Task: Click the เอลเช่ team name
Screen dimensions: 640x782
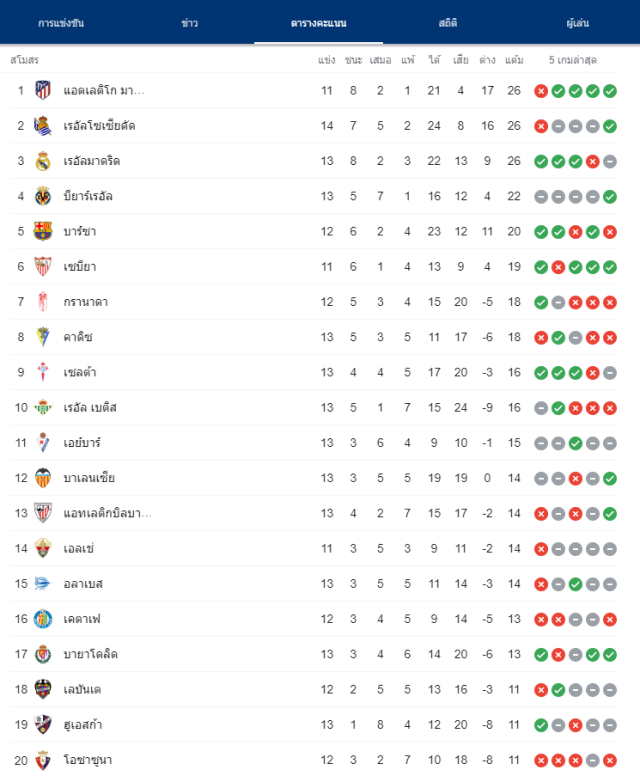Action: [79, 549]
